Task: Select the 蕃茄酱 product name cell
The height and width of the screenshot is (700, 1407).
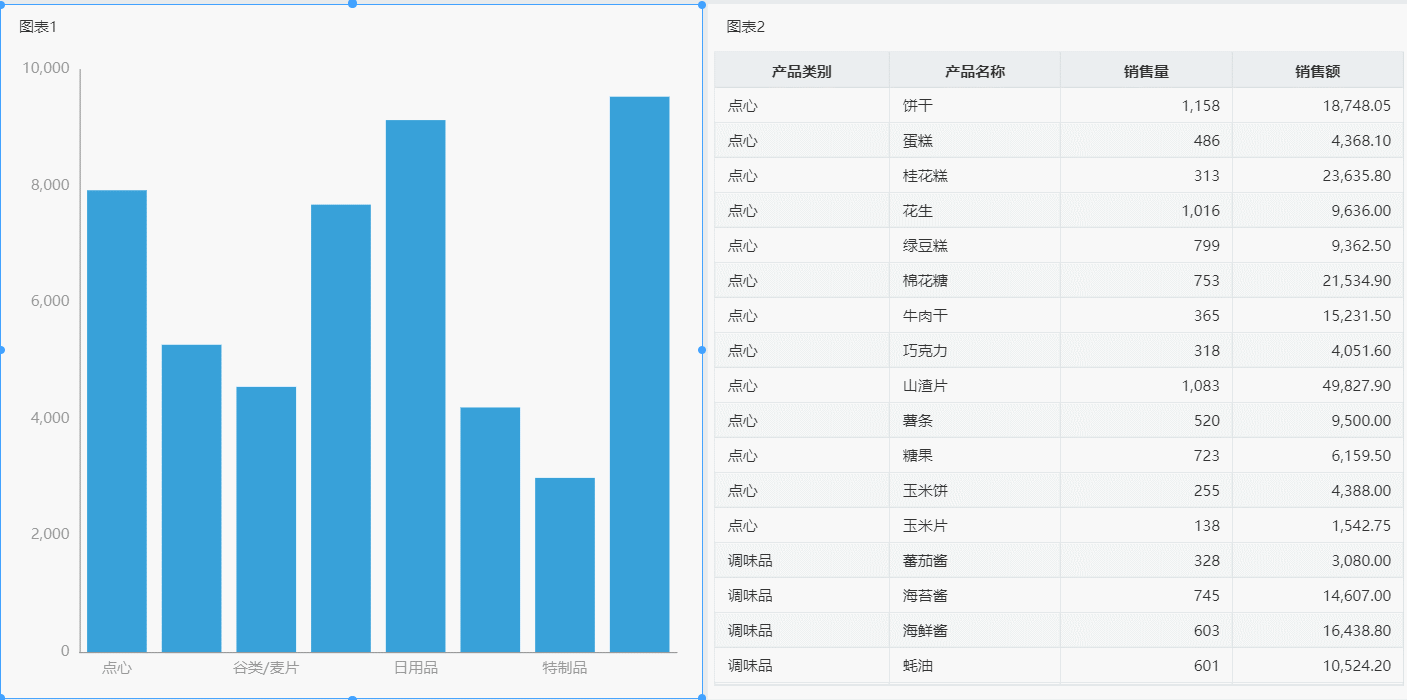Action: tap(975, 560)
